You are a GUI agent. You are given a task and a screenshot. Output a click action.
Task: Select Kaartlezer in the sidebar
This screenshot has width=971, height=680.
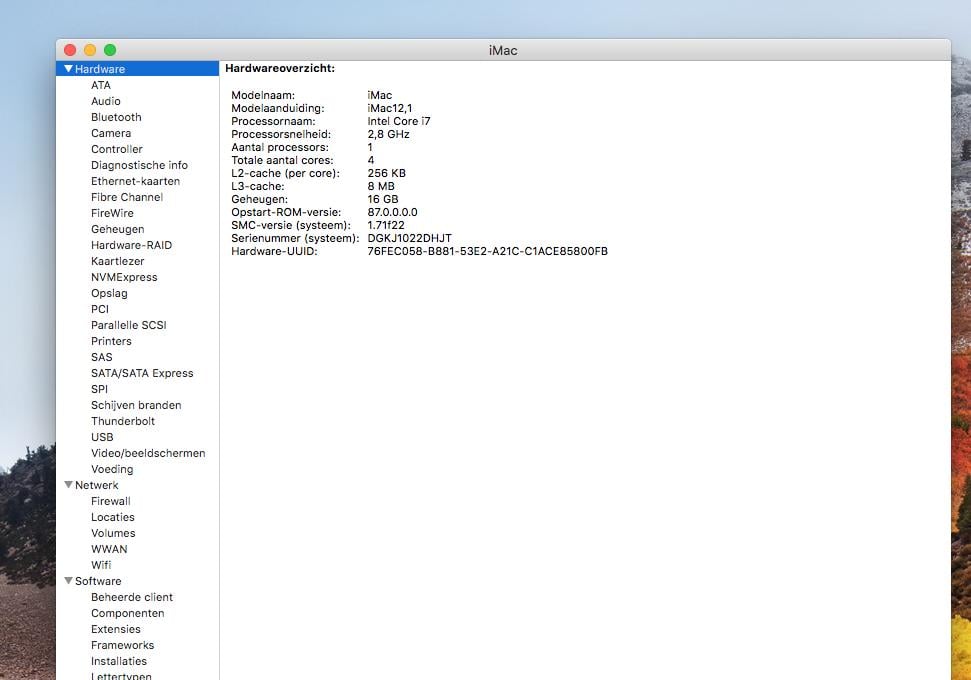coord(118,261)
